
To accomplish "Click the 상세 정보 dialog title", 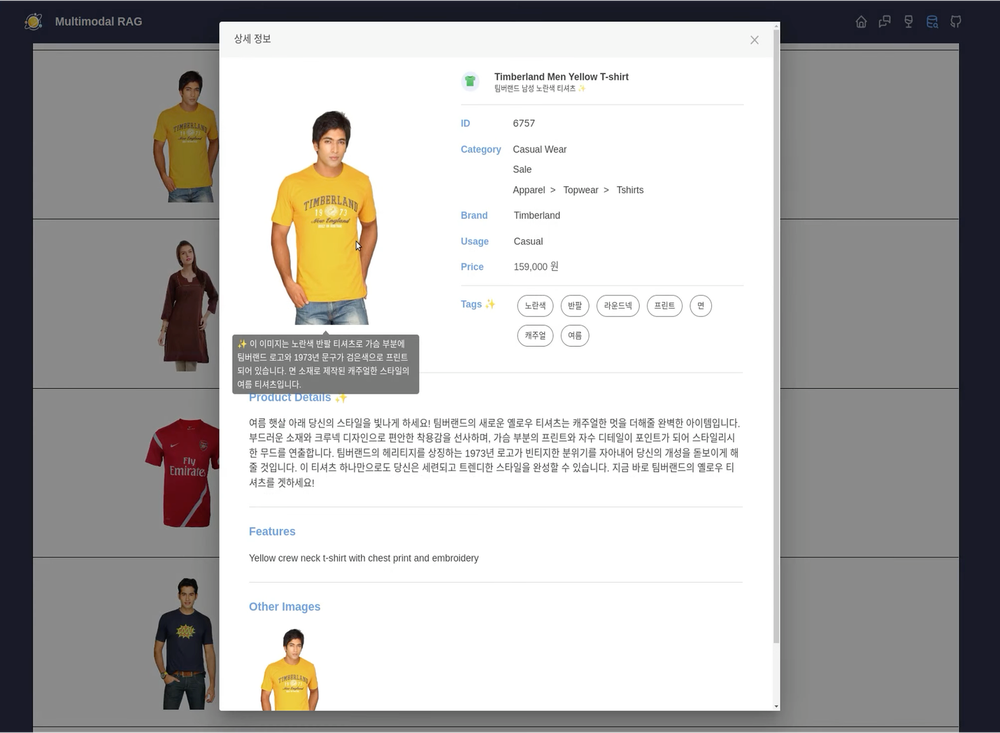I will 252,39.
